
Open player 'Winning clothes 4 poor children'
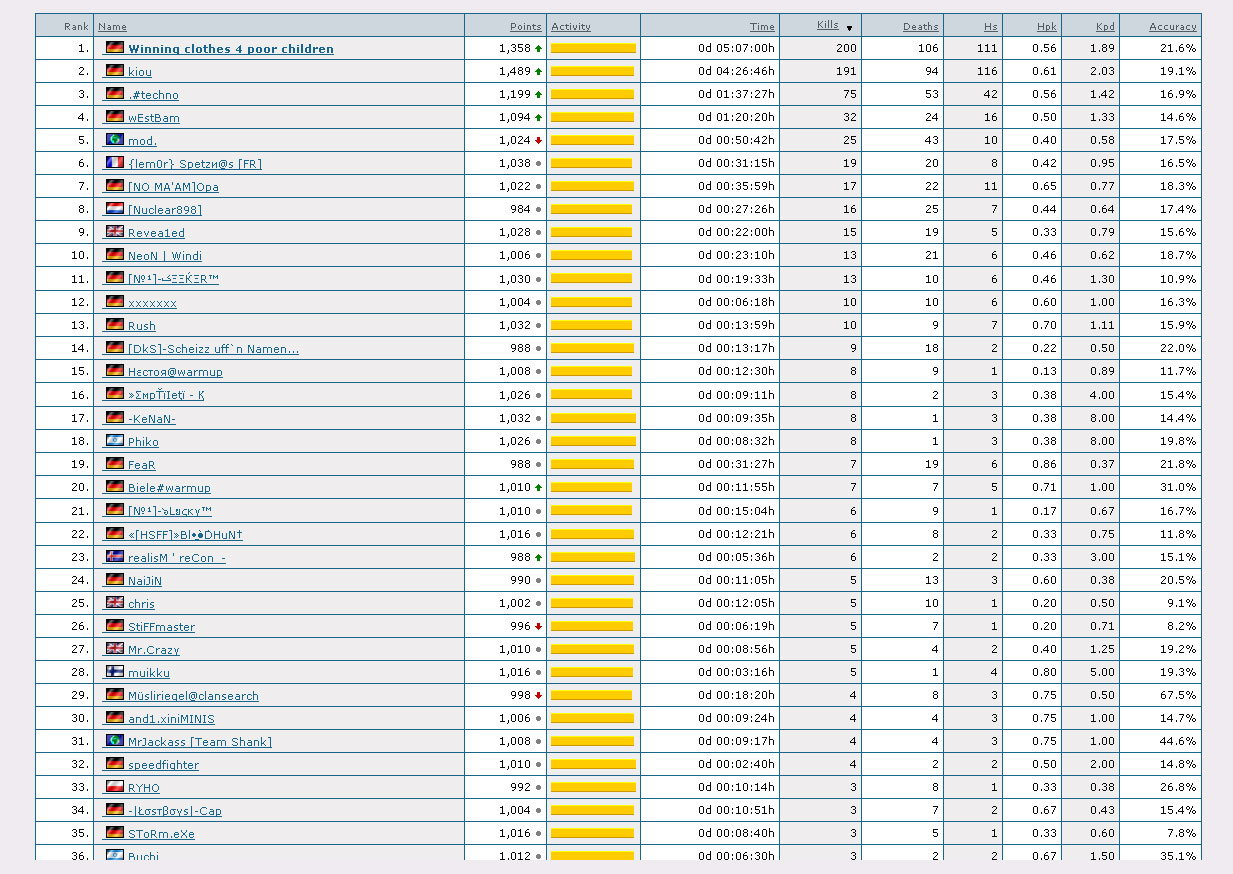231,49
